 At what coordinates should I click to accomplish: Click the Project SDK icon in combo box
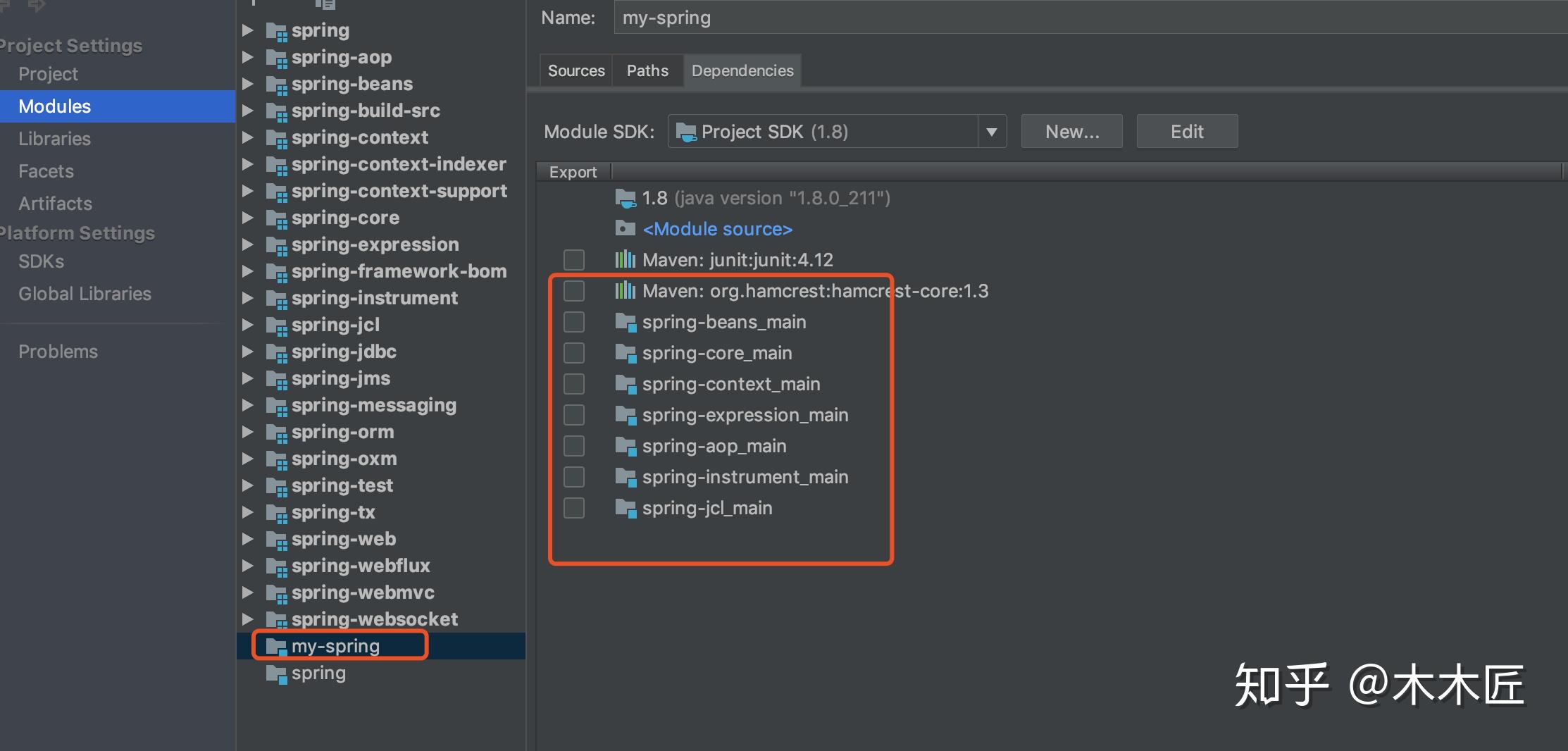tap(686, 132)
